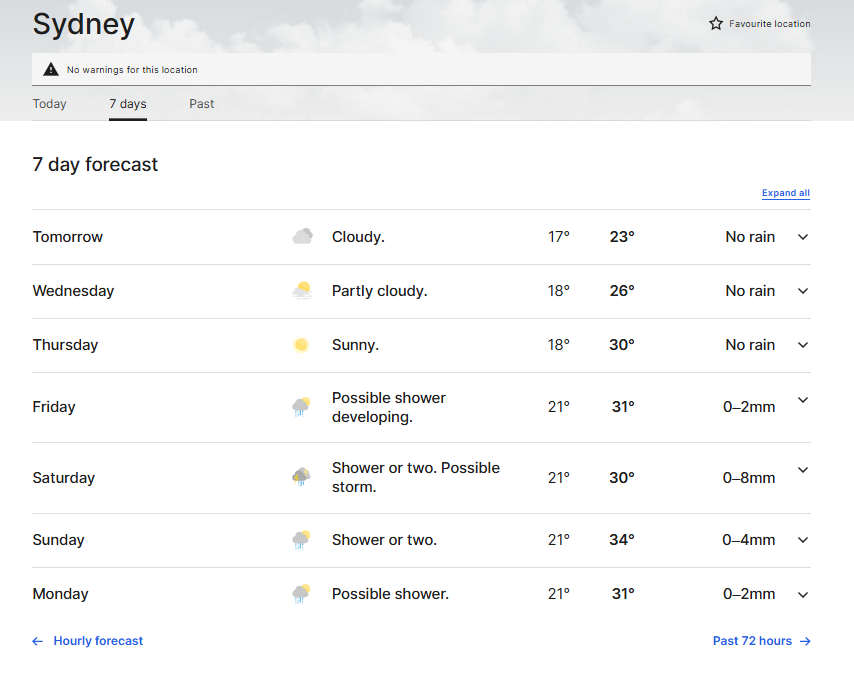
Task: Click Monday's 'Possible shower.' text
Action: coord(391,594)
